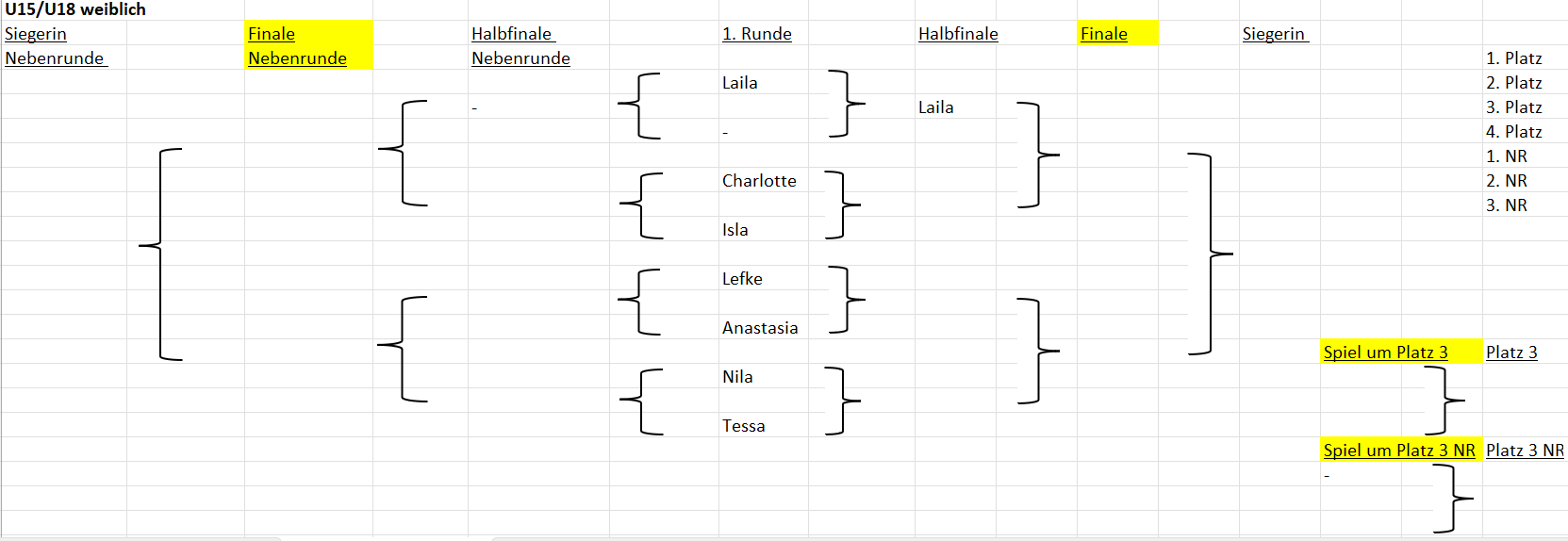
Task: Click the Halbfinale Nebenrunde header
Action: (x=520, y=45)
